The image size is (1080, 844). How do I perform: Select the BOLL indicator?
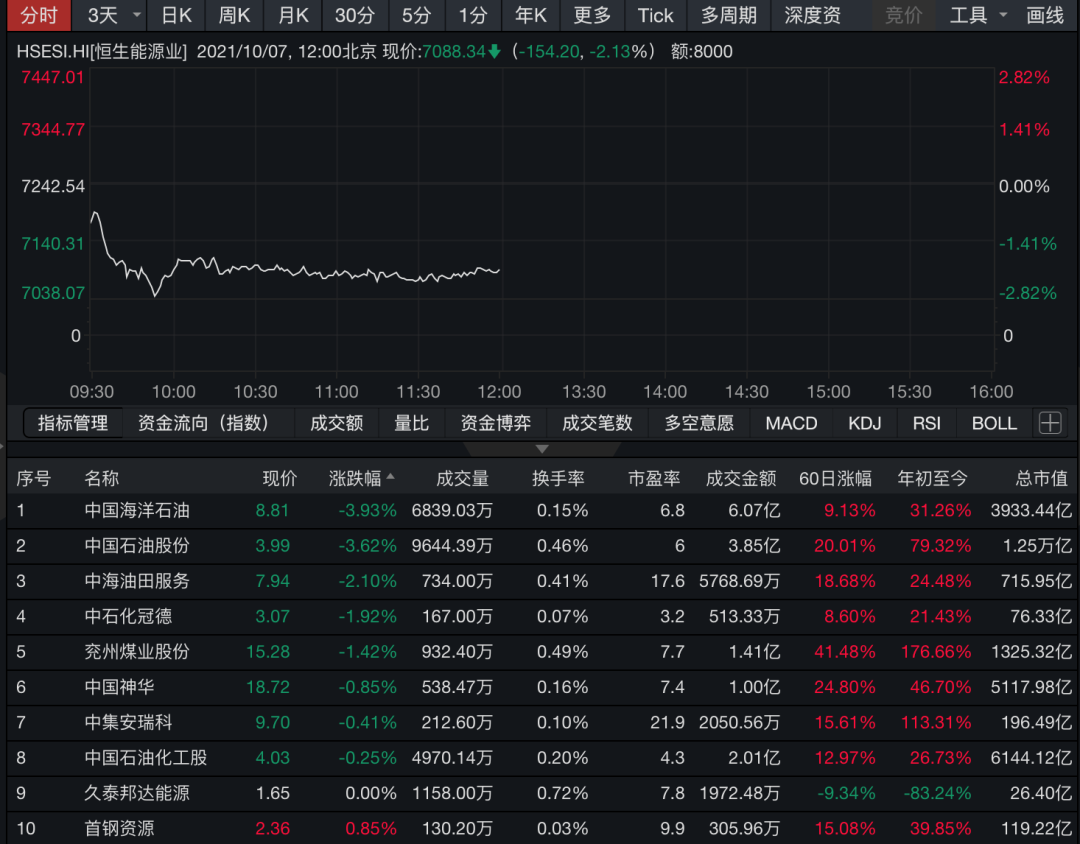[994, 423]
